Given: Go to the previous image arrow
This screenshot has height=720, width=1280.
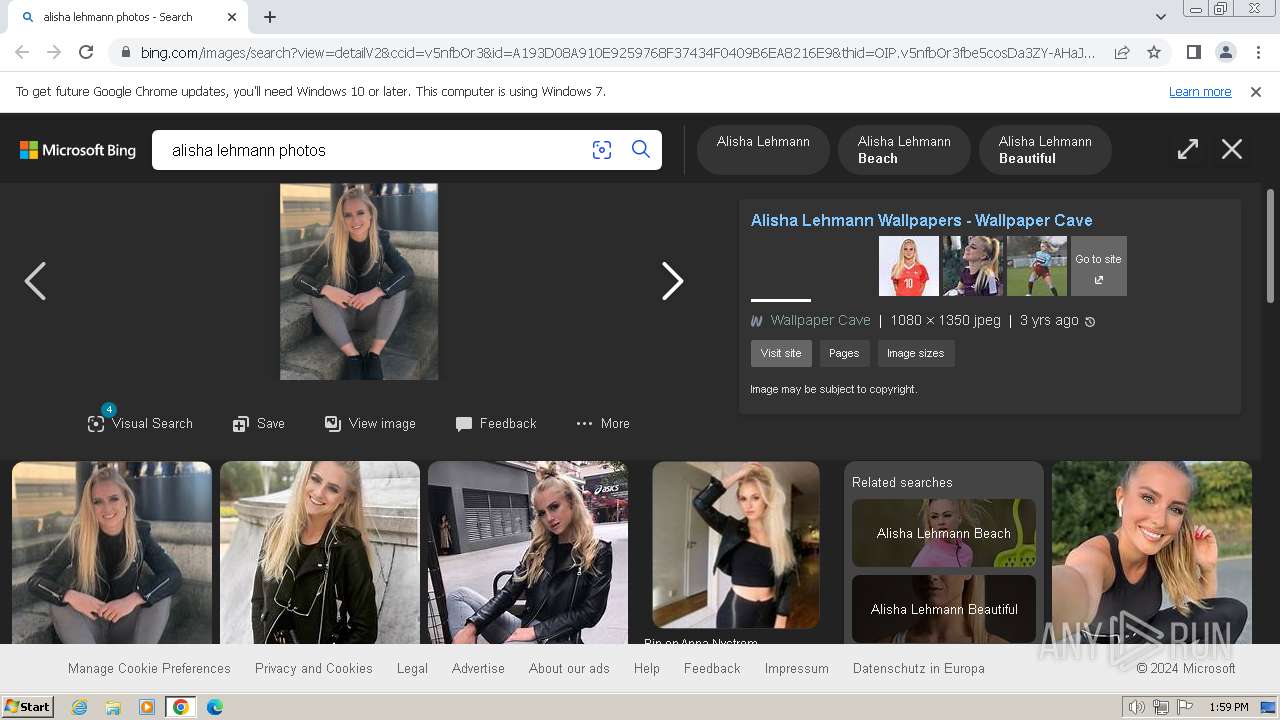Looking at the screenshot, I should 35,281.
